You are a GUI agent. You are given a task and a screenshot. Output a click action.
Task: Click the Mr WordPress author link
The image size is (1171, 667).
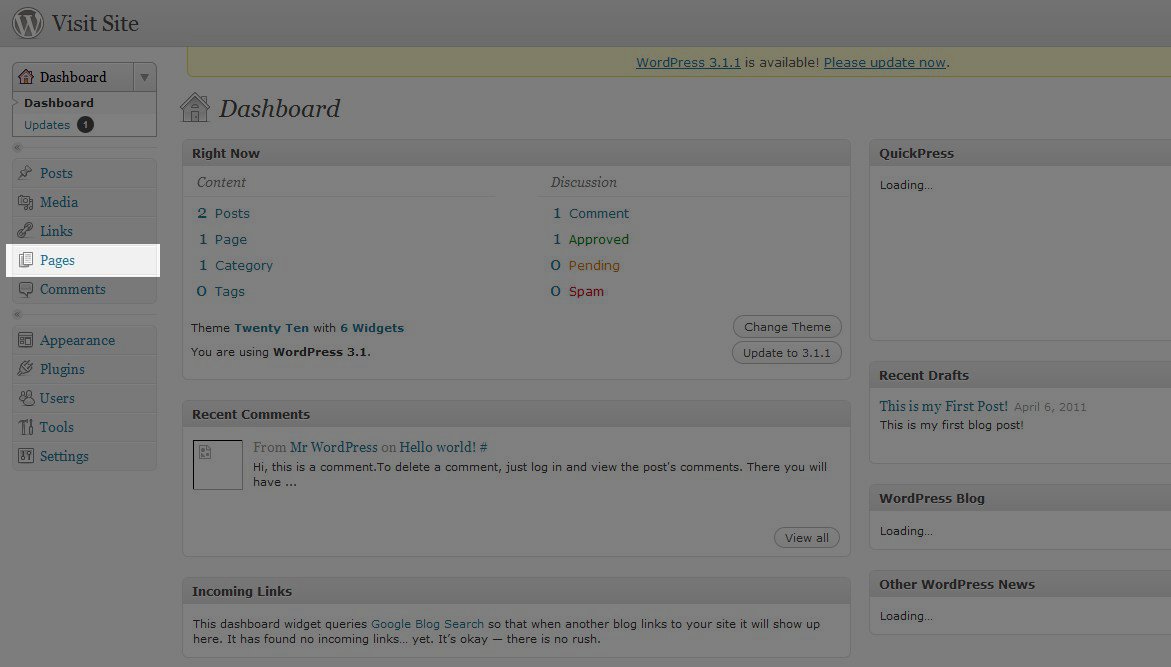click(334, 447)
